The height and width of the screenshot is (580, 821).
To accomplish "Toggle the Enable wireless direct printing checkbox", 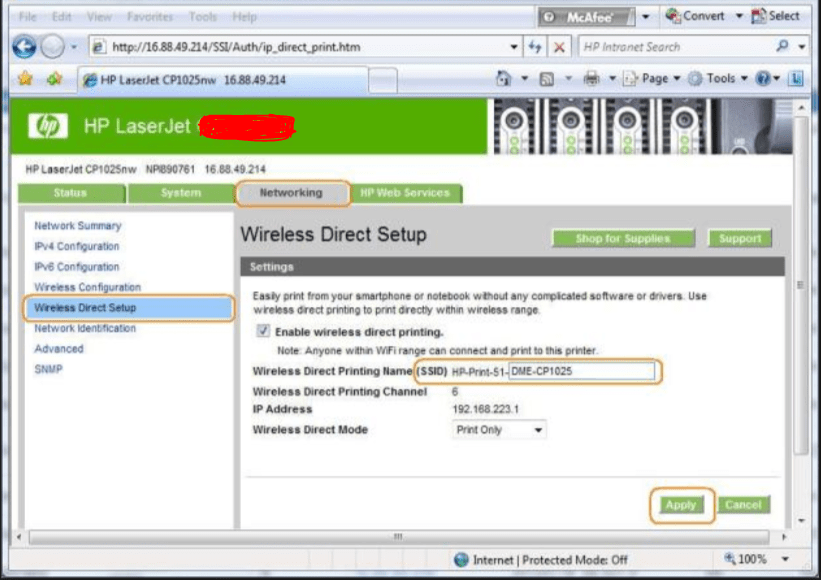I will point(263,331).
